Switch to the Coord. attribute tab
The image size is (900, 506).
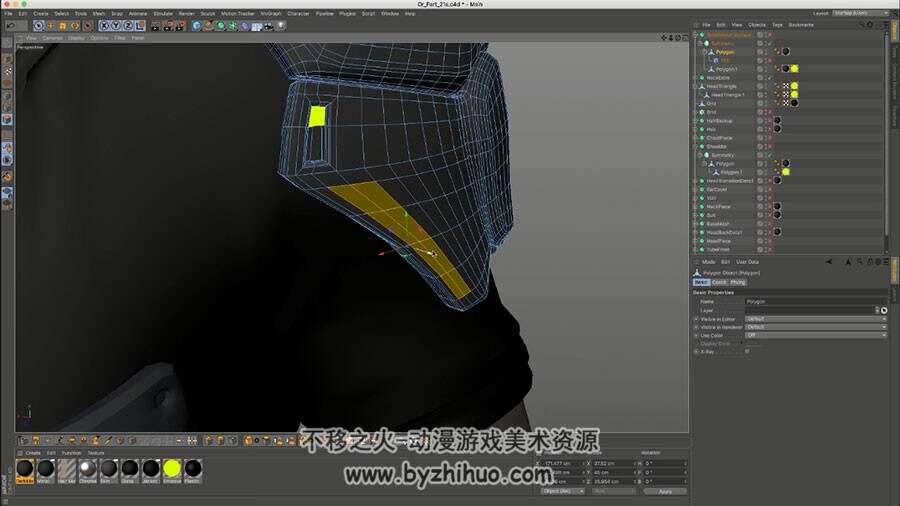click(x=719, y=282)
